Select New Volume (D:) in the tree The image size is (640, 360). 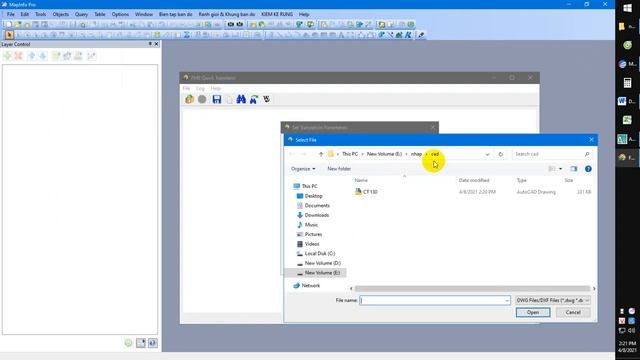click(x=322, y=263)
